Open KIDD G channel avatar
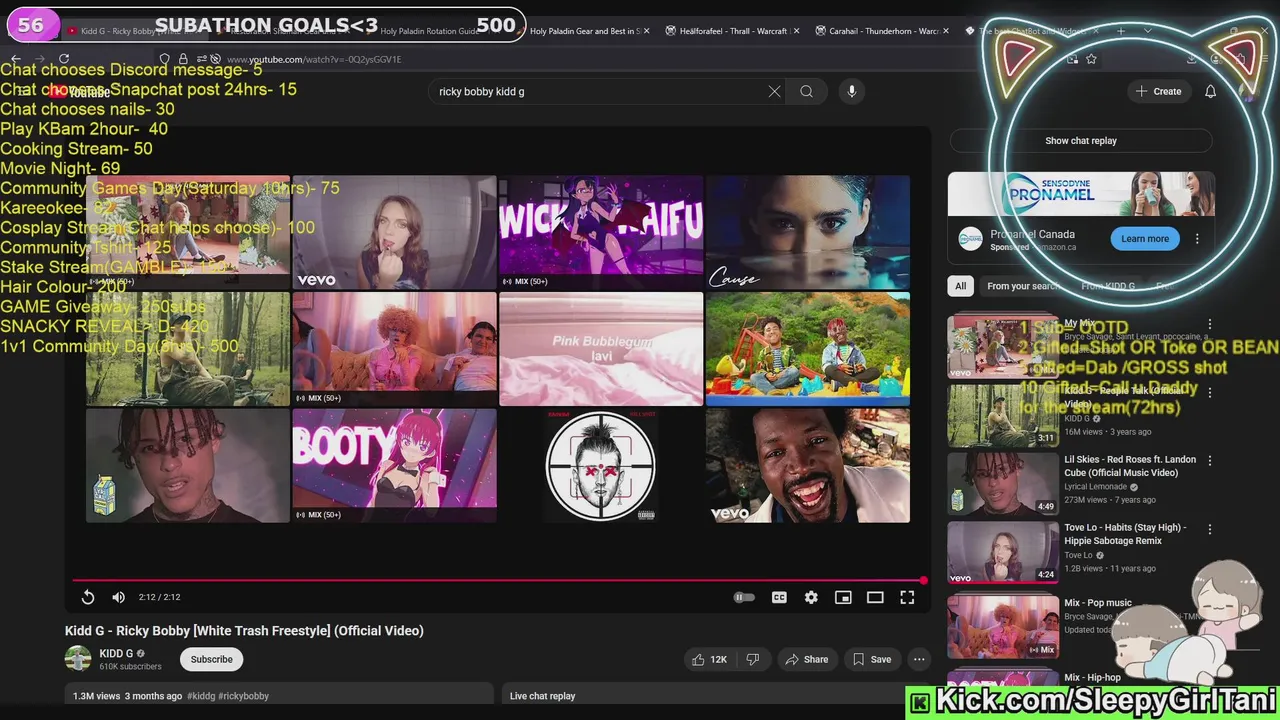 click(x=78, y=658)
